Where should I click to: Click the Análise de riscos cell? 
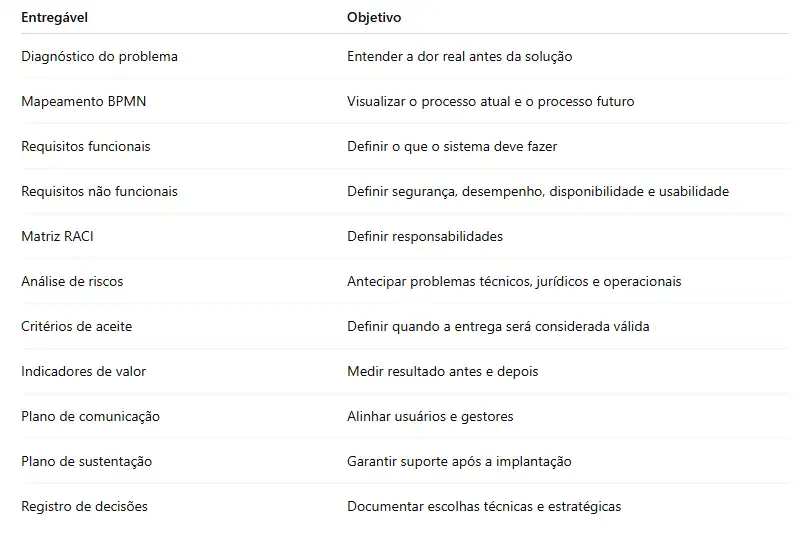click(72, 281)
